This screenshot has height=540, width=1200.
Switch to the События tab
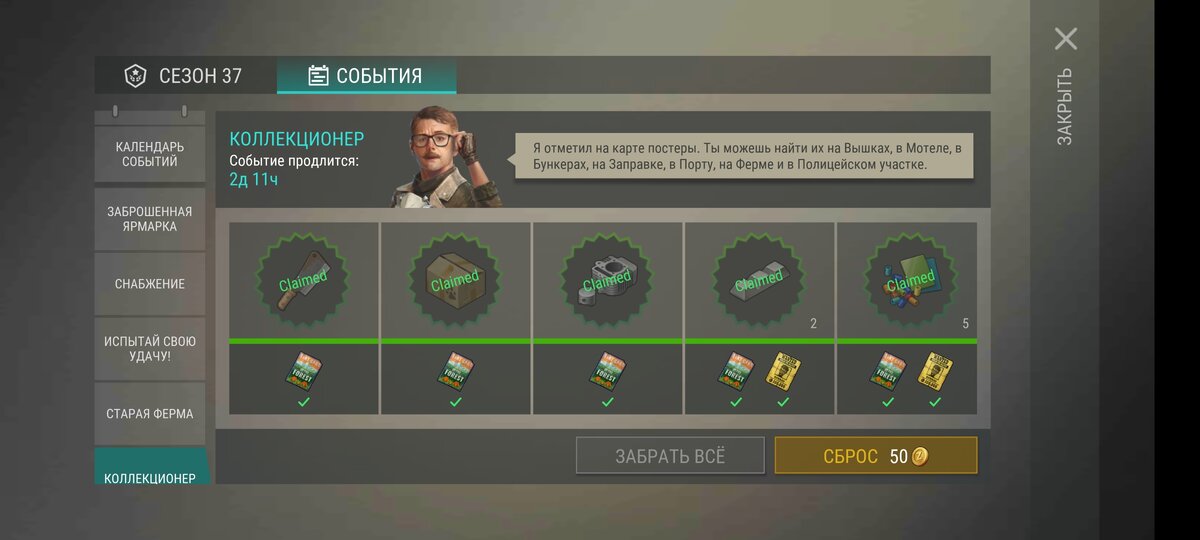(366, 75)
